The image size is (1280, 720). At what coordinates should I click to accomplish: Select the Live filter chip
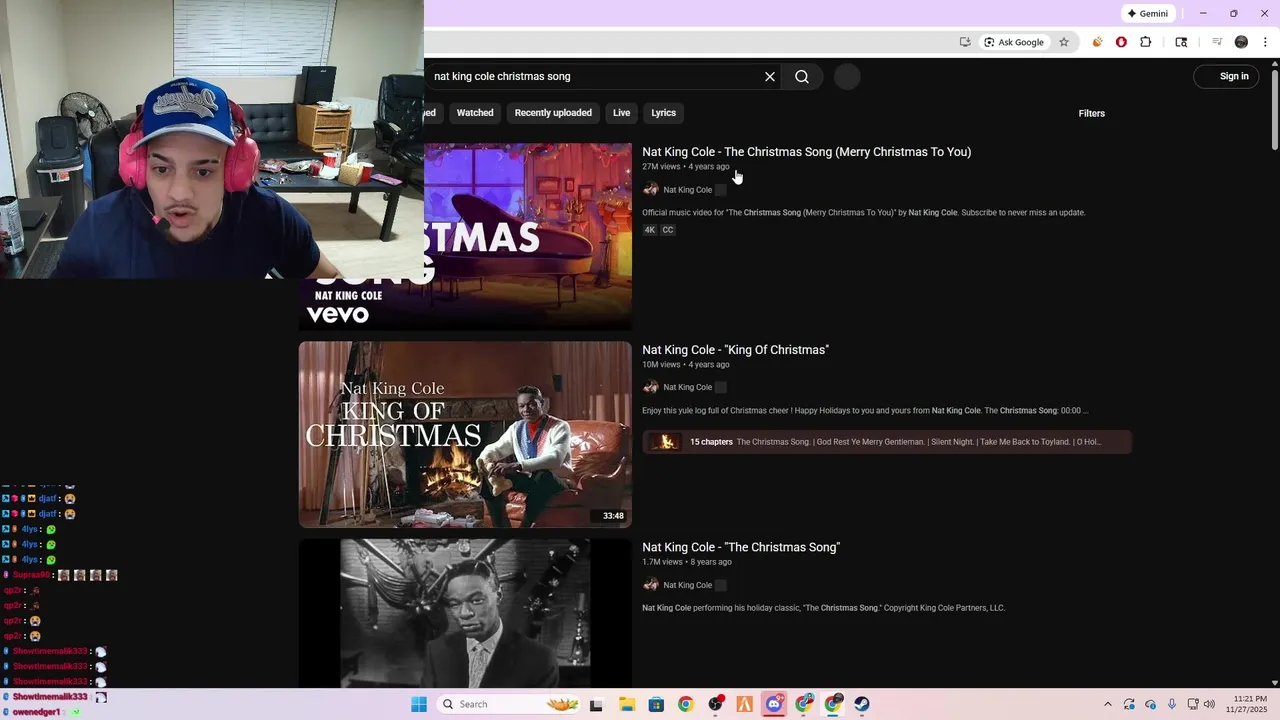(621, 113)
